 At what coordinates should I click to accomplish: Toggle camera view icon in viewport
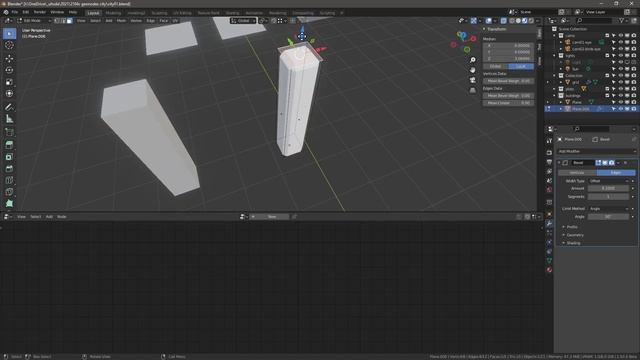pyautogui.click(x=472, y=80)
